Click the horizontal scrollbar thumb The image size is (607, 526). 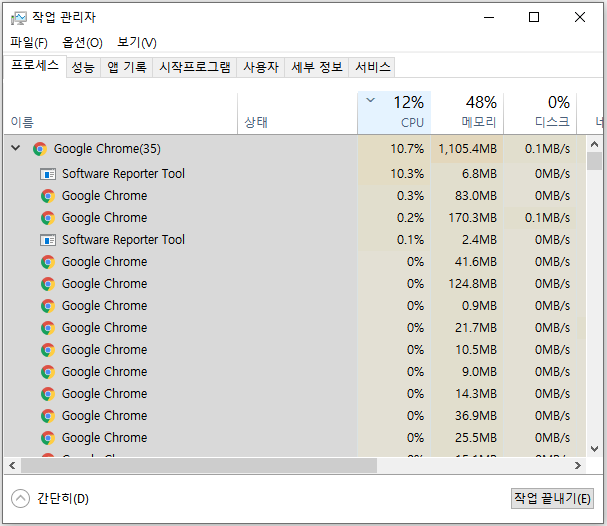click(199, 466)
